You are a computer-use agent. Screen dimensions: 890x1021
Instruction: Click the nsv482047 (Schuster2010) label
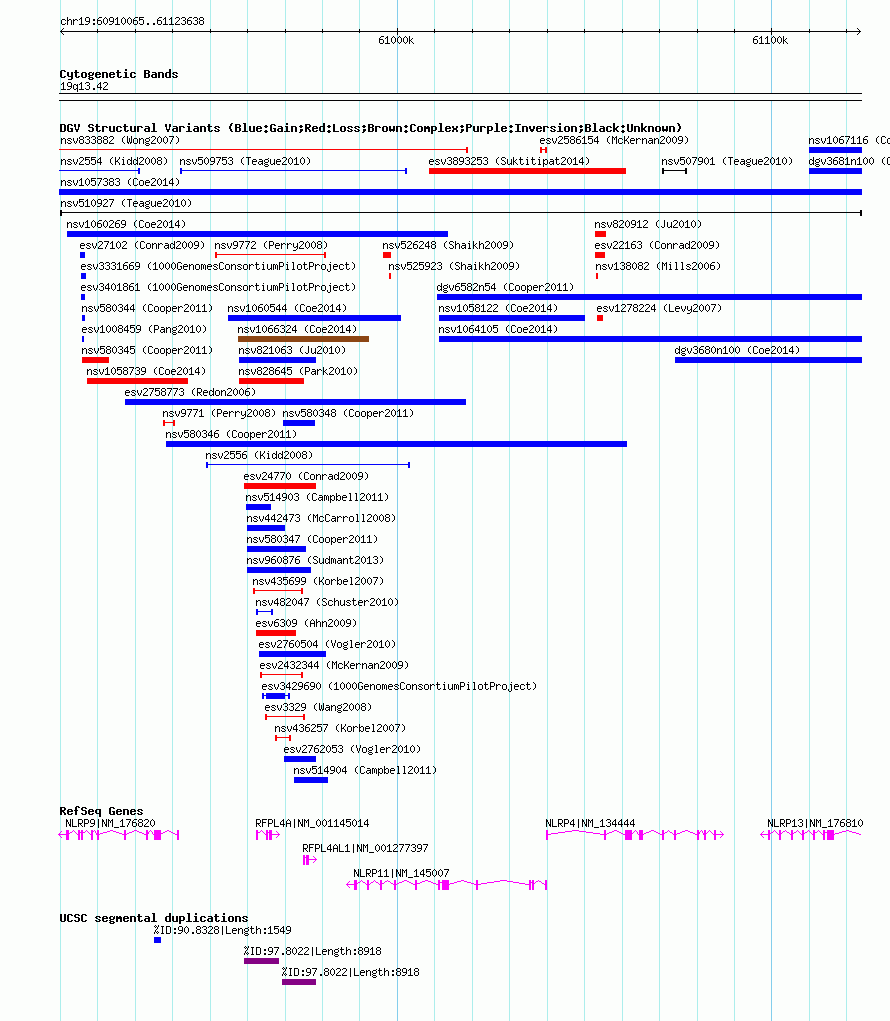coord(327,602)
